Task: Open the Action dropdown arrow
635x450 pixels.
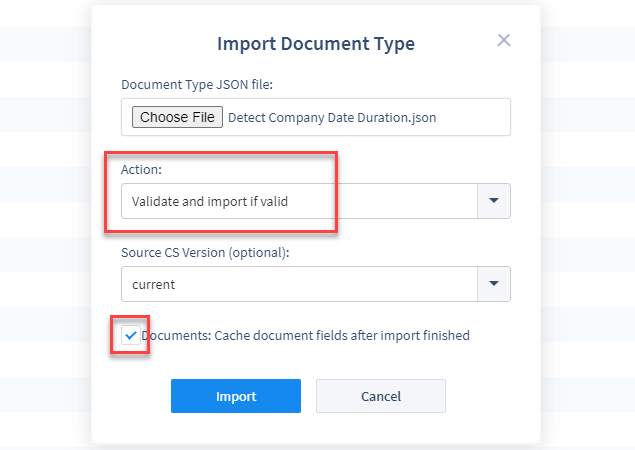Action: (x=494, y=201)
